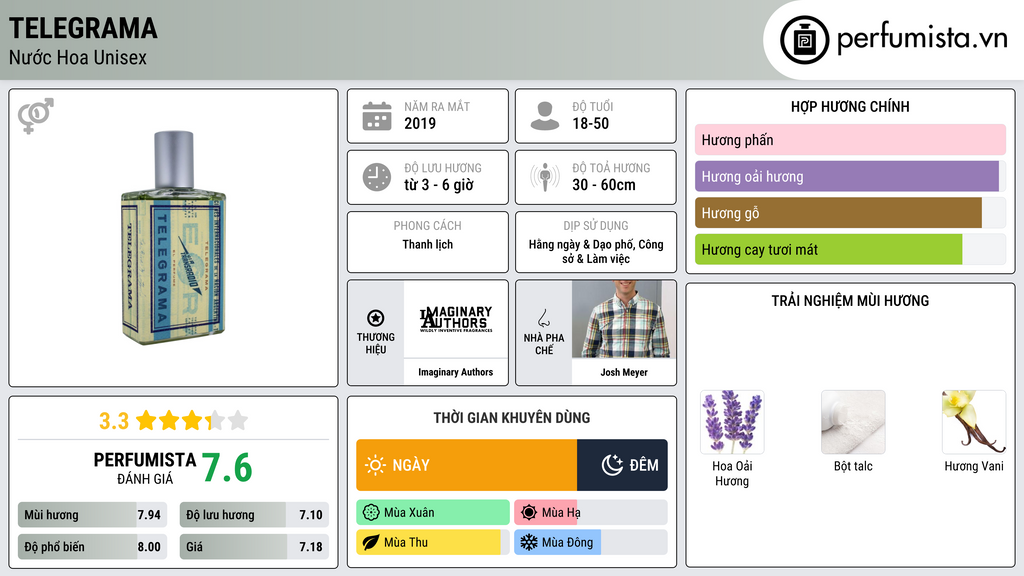The image size is (1024, 576).
Task: Click the Thanh lịch style value
Action: tap(428, 244)
